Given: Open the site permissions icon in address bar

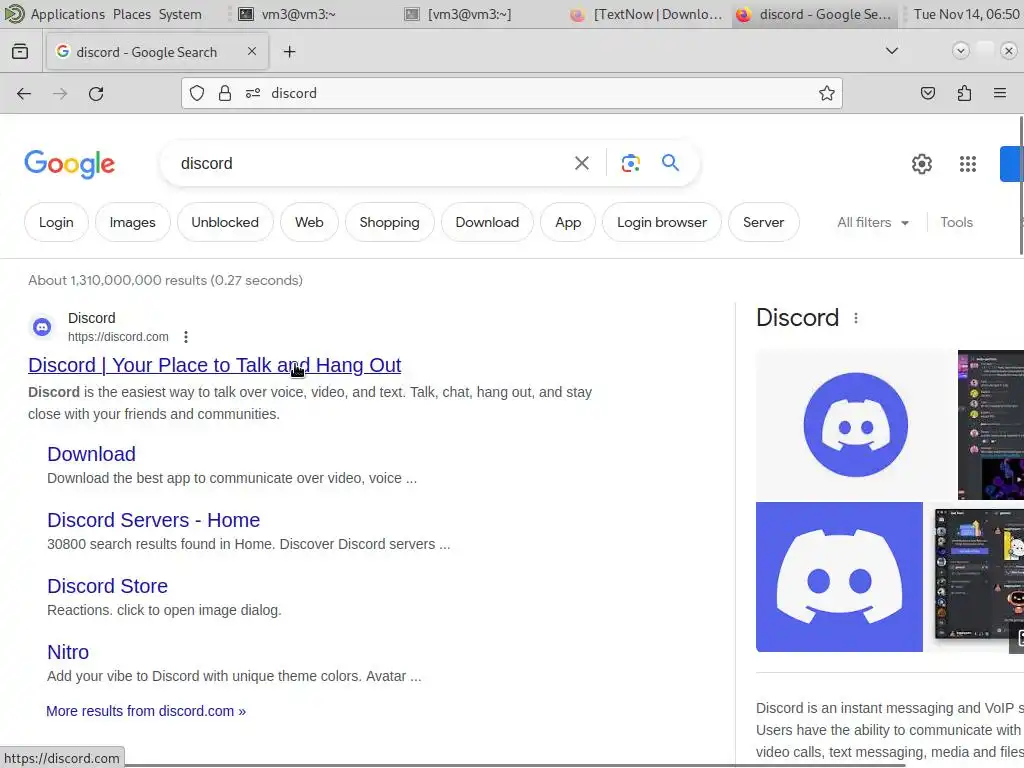Looking at the screenshot, I should tap(253, 93).
